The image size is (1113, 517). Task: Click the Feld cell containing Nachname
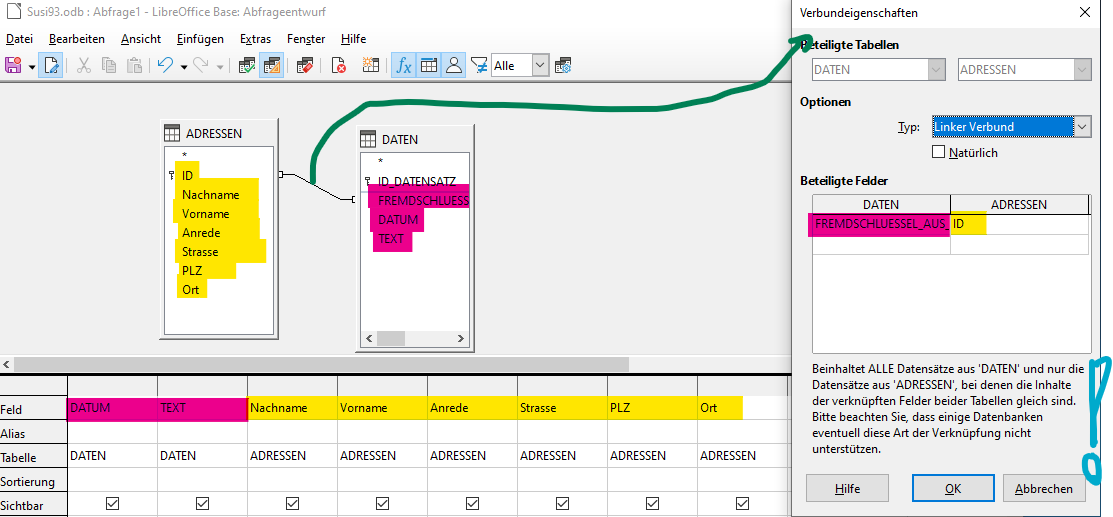tap(292, 408)
